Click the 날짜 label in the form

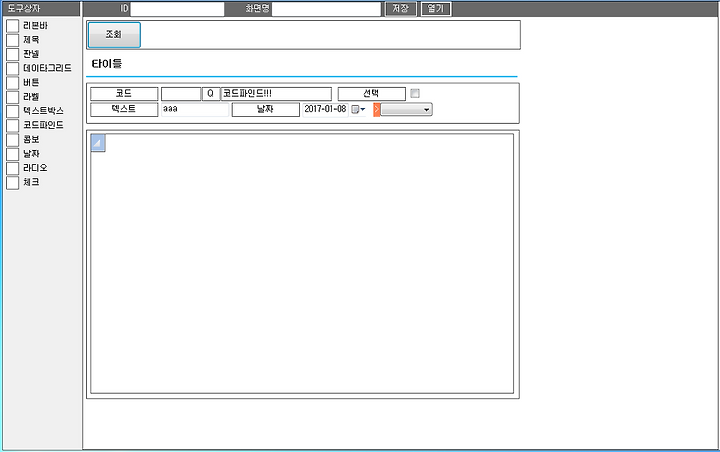pyautogui.click(x=265, y=109)
